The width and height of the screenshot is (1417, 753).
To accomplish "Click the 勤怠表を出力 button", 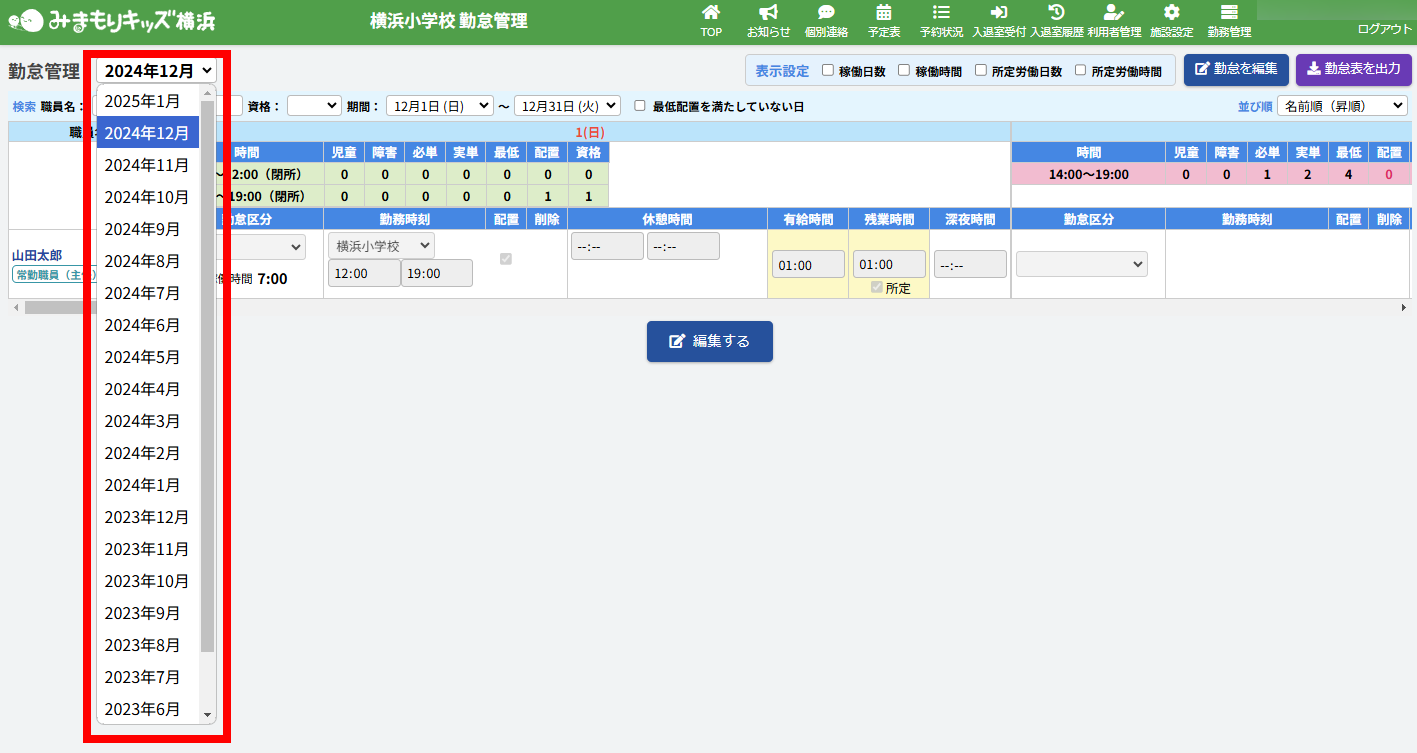I will [1353, 69].
